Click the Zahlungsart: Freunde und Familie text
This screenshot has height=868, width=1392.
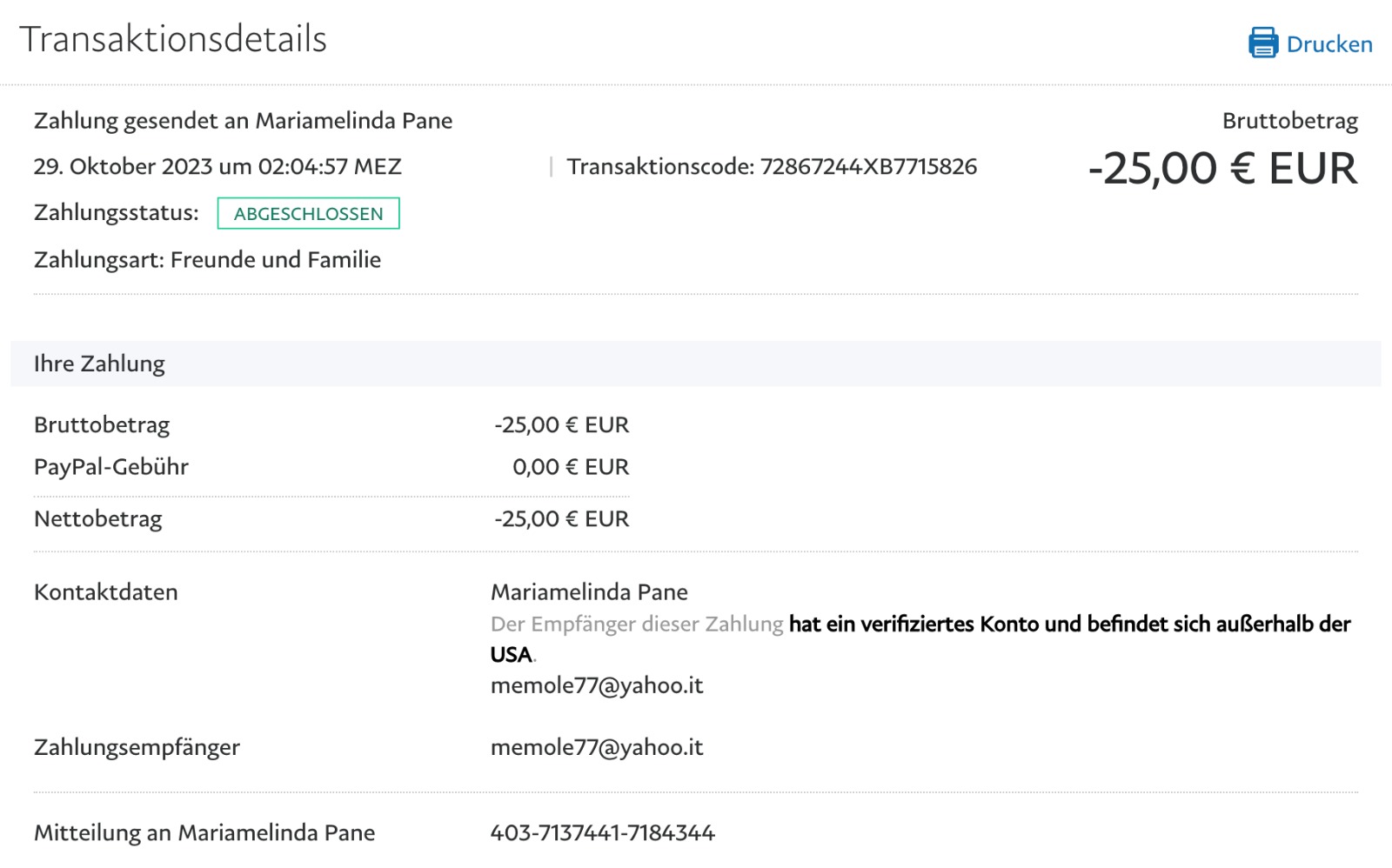coord(207,260)
